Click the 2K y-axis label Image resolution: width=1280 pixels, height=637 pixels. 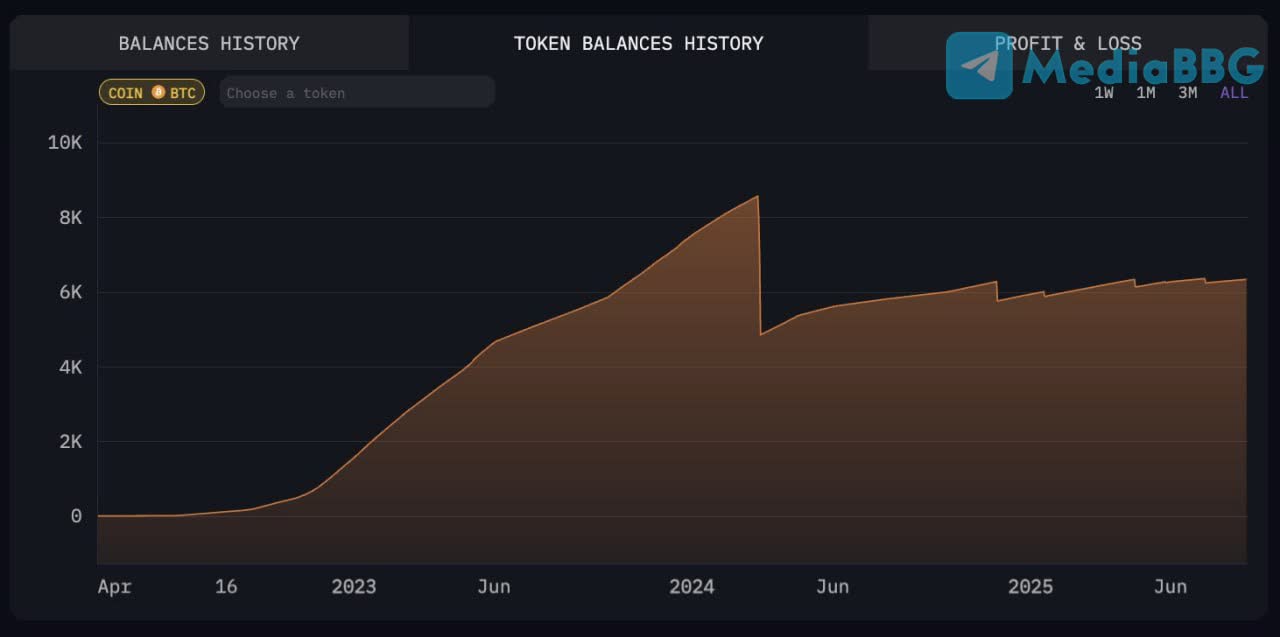tap(70, 441)
